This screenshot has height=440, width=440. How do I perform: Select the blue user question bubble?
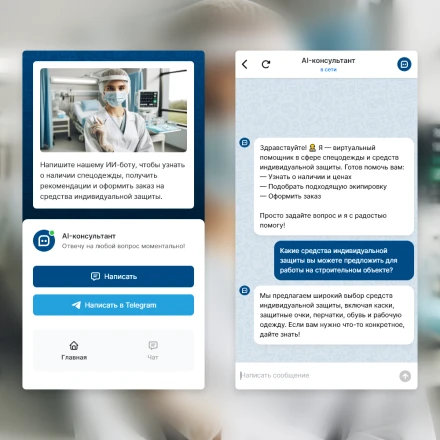[344, 260]
